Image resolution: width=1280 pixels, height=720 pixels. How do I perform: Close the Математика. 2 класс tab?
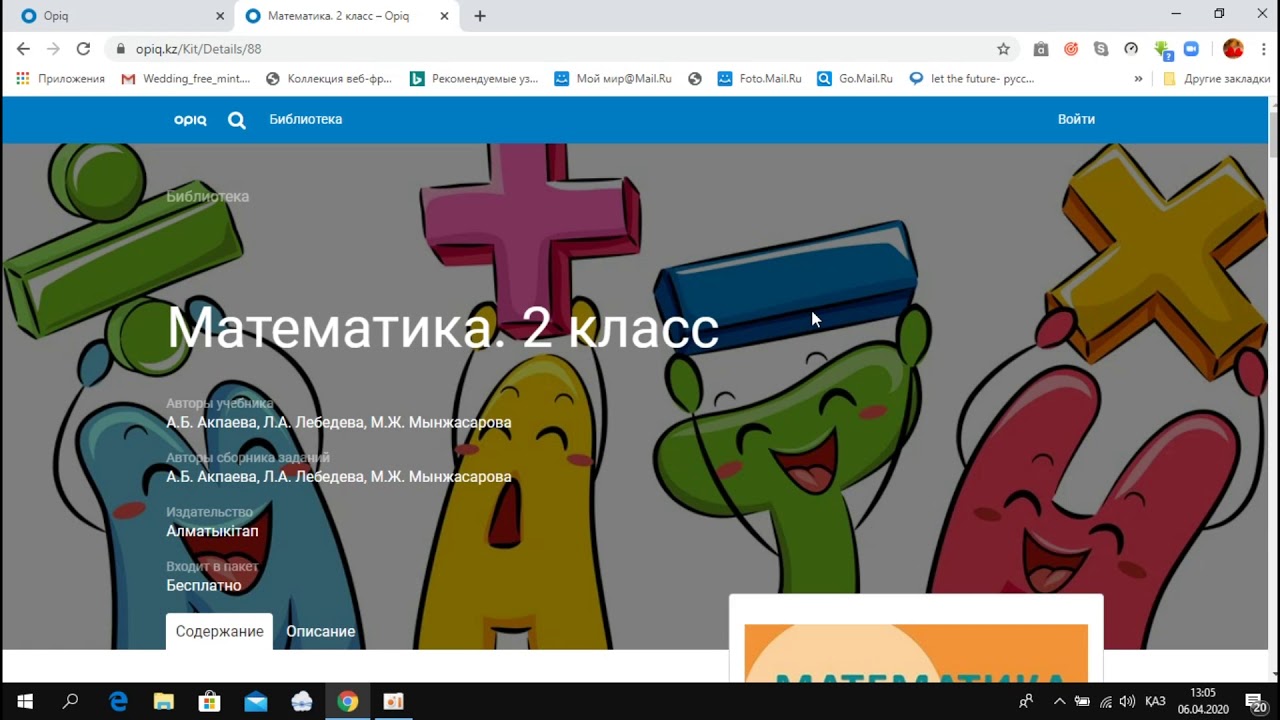tap(444, 16)
